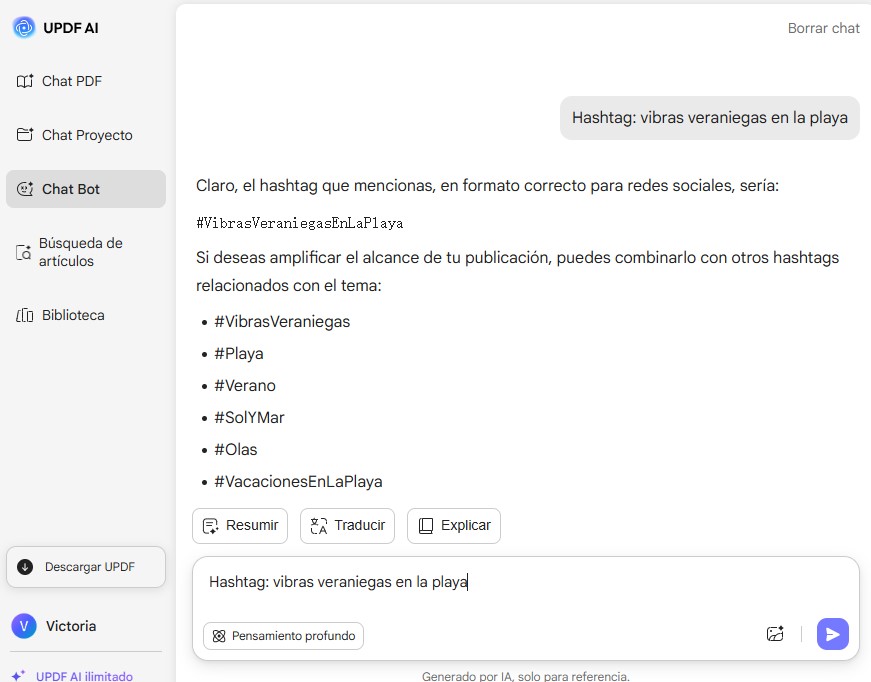Click the UPDF AI logo icon
Viewport: 871px width, 682px height.
[24, 27]
